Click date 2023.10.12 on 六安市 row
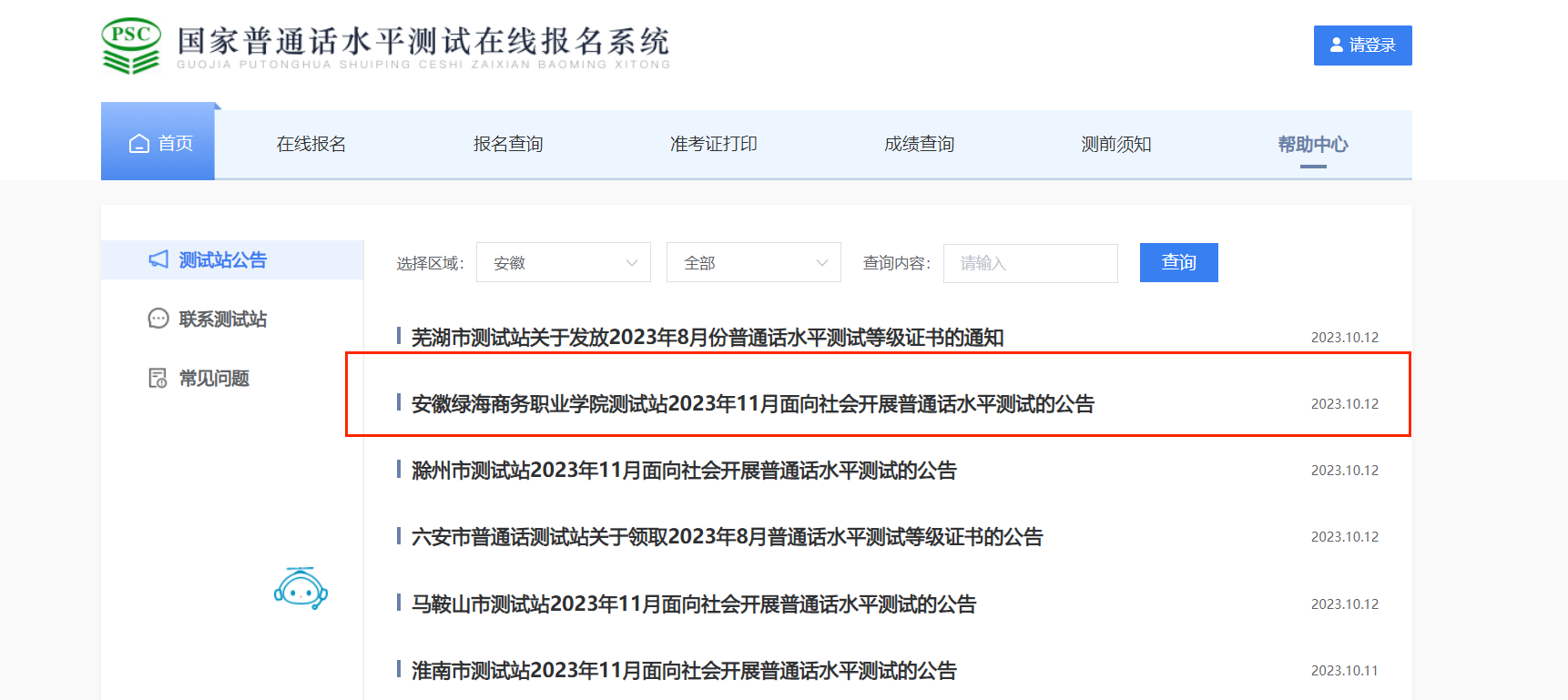Viewport: 1568px width, 700px height. tap(1345, 537)
